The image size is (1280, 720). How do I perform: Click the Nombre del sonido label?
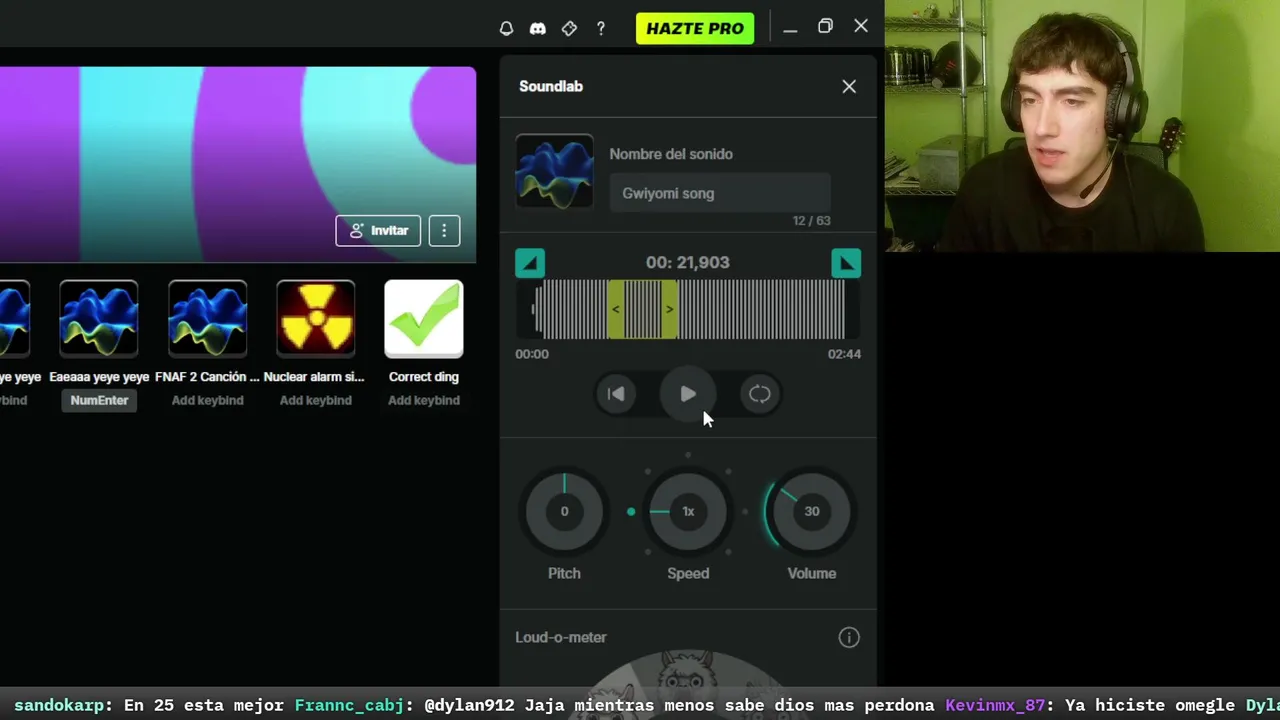point(671,154)
